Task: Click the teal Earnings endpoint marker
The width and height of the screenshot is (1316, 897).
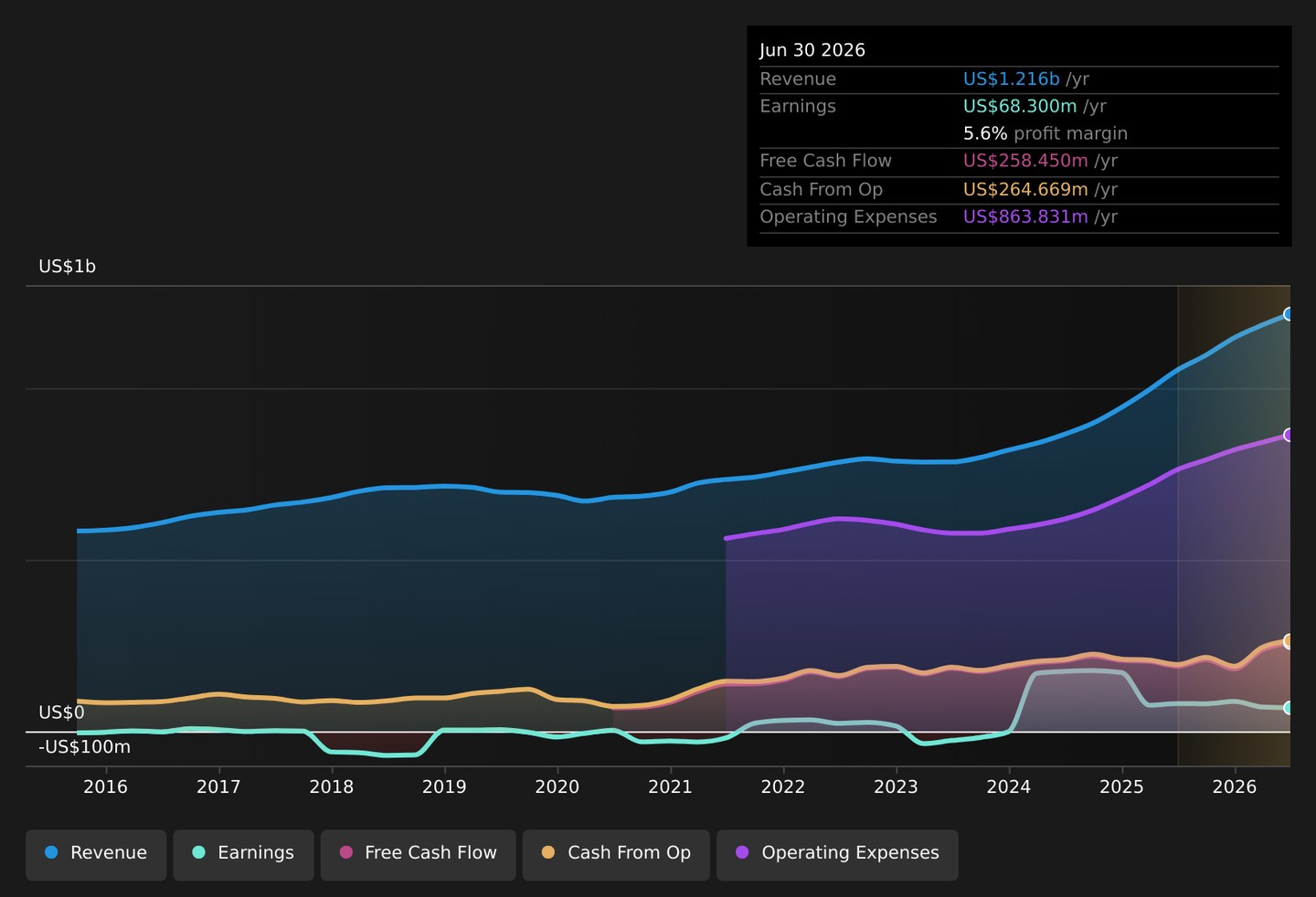Action: (1289, 708)
